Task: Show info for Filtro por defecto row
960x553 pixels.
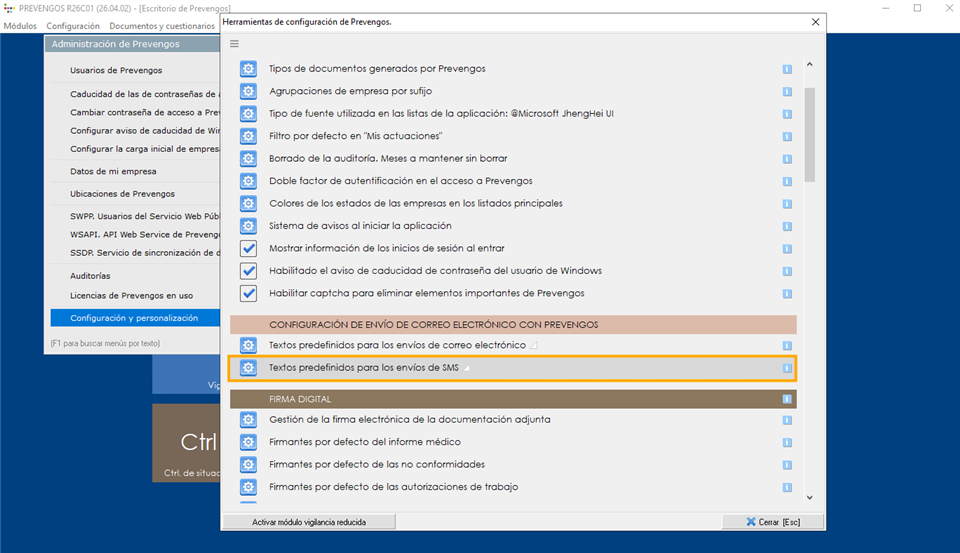Action: [787, 137]
